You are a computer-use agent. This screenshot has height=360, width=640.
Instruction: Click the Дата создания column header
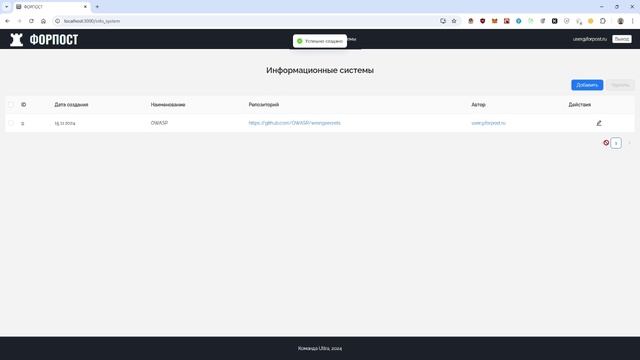pos(71,104)
